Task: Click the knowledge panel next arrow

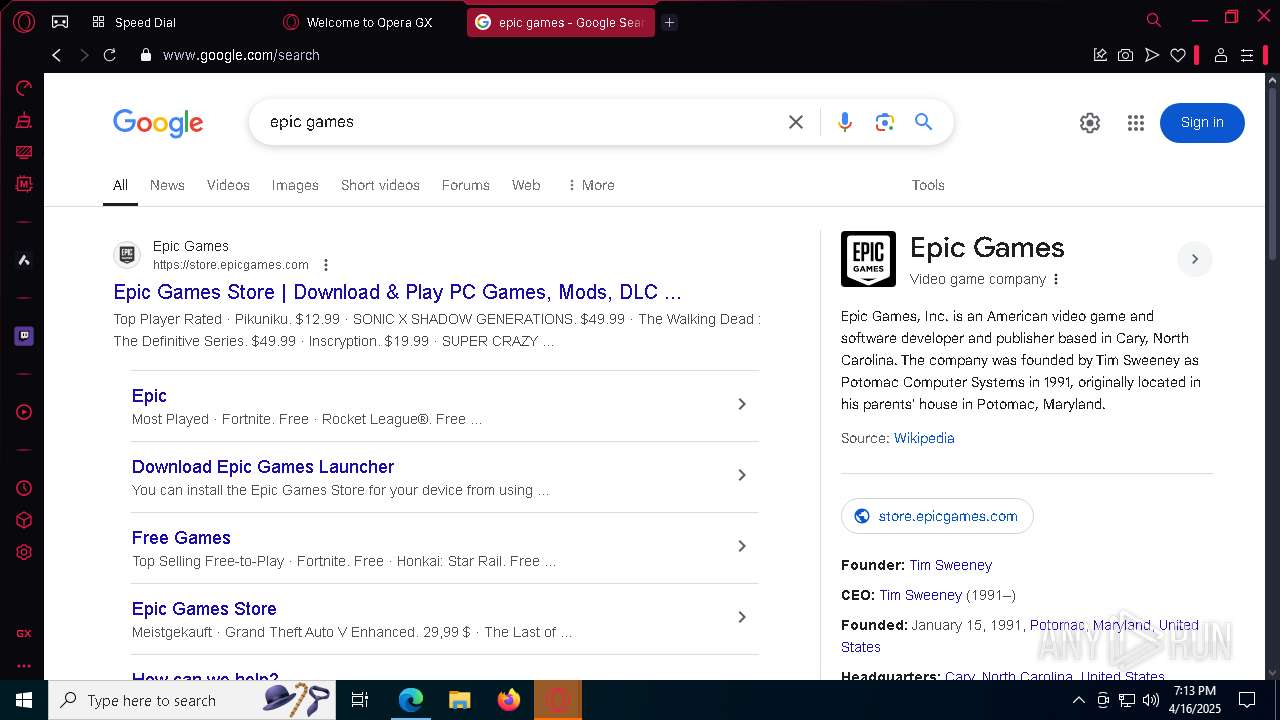Action: click(1195, 259)
